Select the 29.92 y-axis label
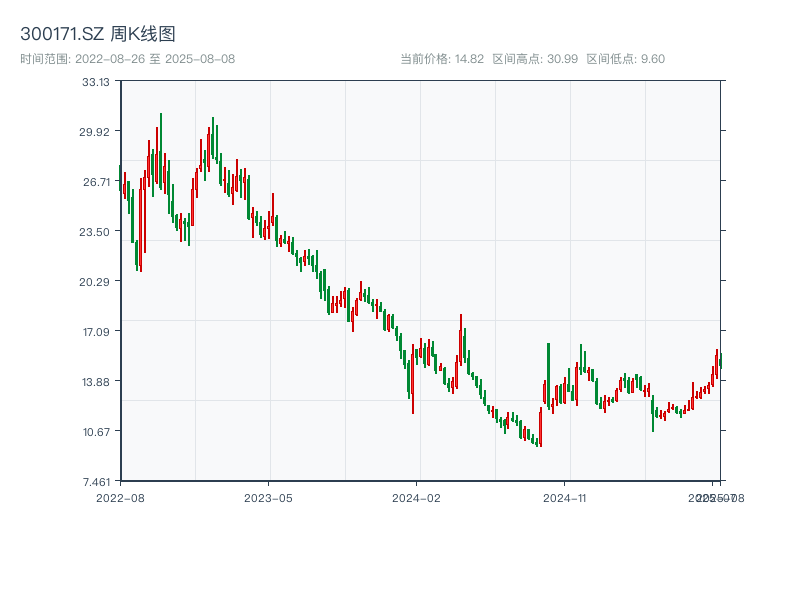800x600 pixels. coord(94,132)
